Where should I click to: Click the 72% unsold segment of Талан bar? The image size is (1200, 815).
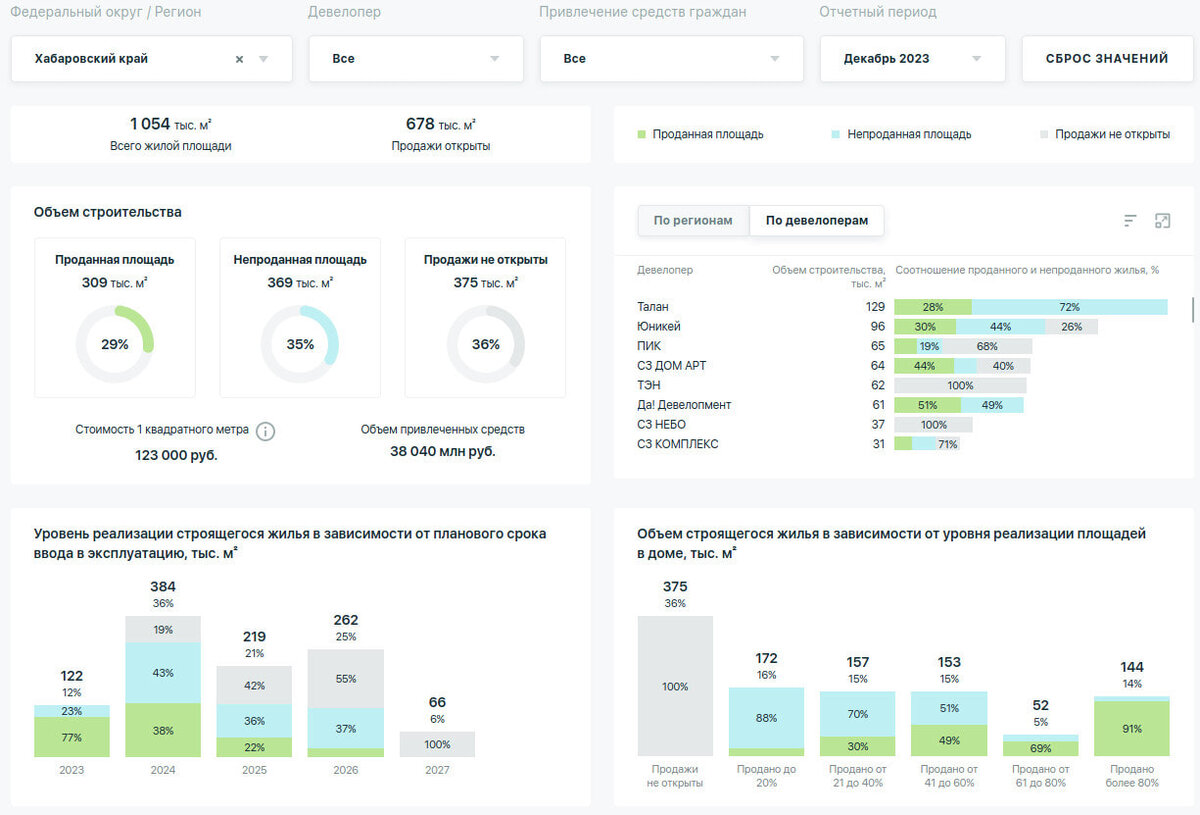[1069, 307]
